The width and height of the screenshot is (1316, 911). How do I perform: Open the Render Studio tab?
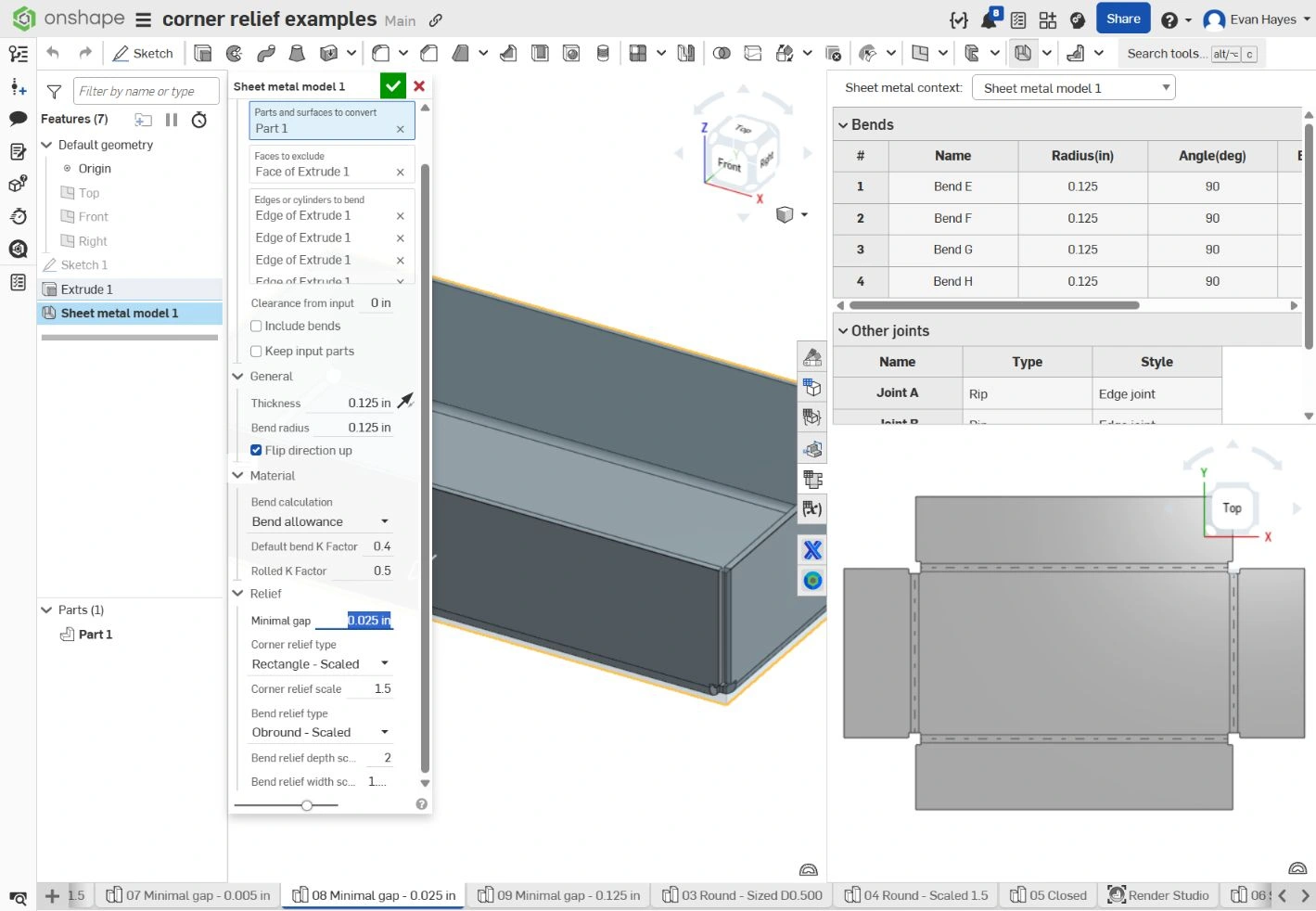pos(1158,895)
